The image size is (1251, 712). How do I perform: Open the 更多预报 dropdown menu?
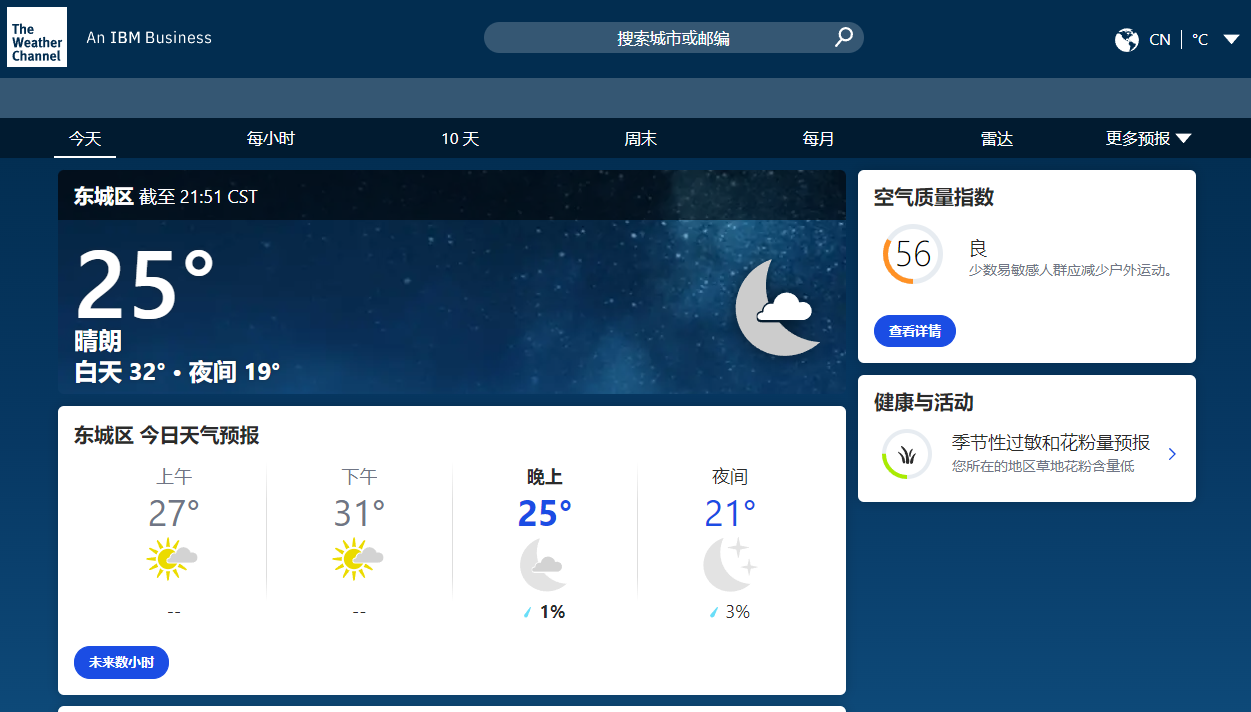(x=1148, y=138)
